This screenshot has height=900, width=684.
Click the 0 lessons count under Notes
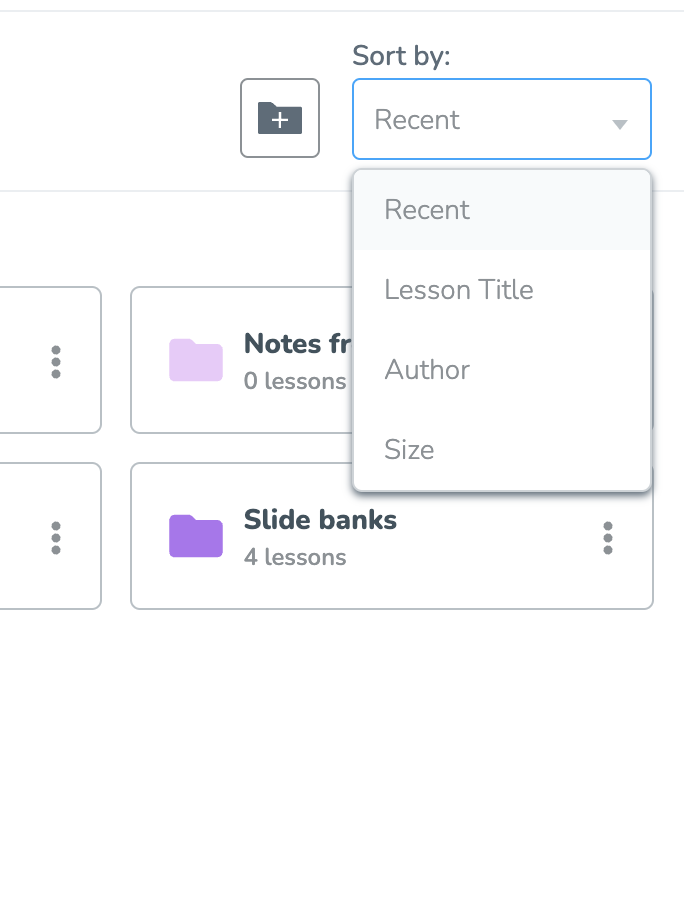[295, 381]
